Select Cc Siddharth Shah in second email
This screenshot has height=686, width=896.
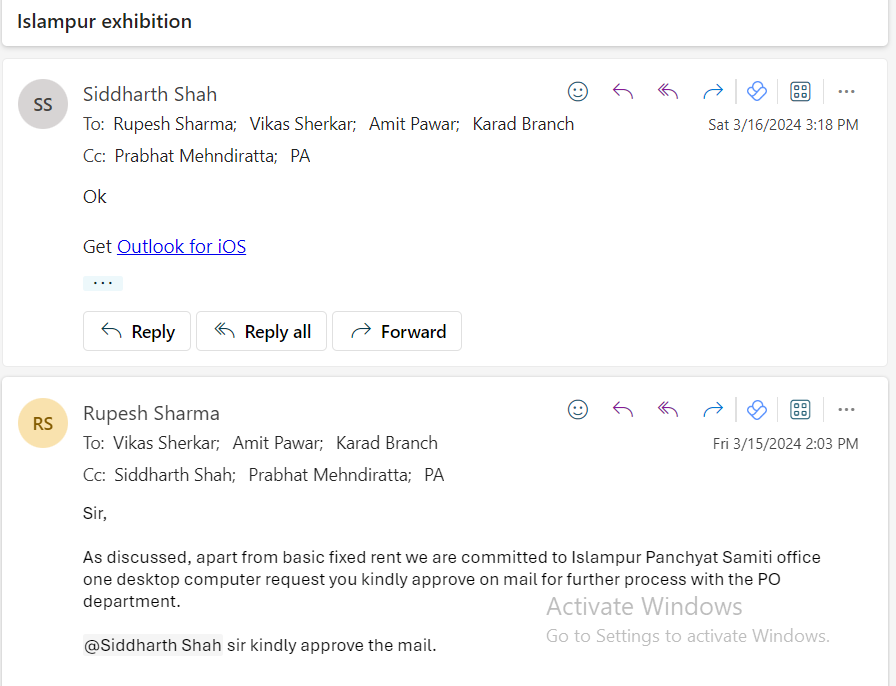coord(175,475)
